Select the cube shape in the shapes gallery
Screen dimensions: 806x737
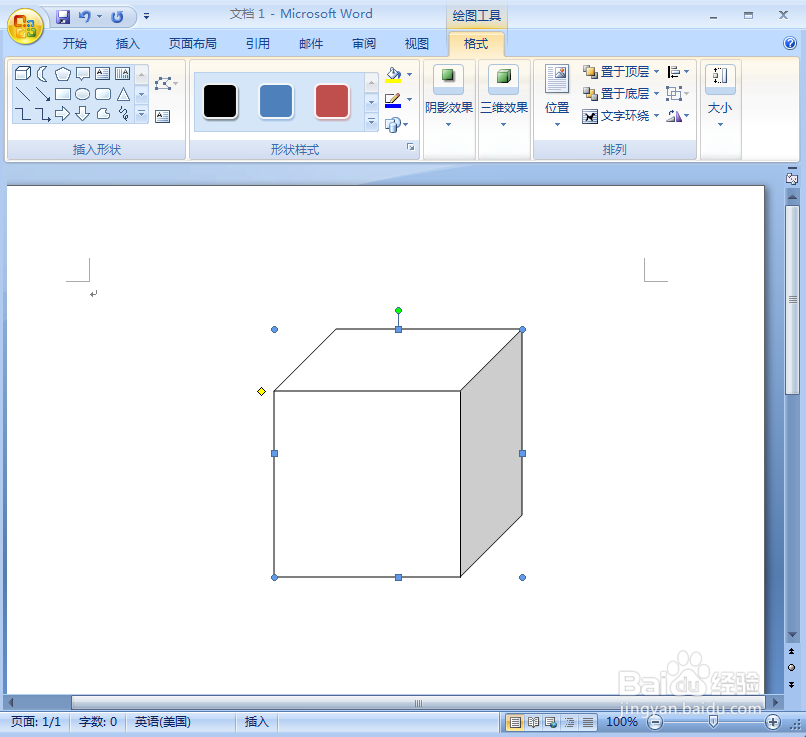23,73
